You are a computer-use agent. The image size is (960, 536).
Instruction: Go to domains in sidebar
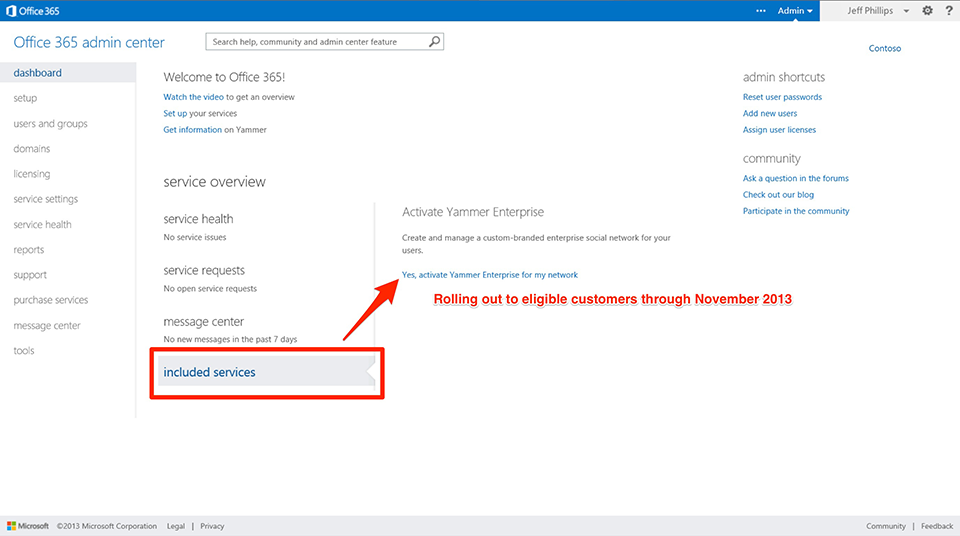coord(32,149)
